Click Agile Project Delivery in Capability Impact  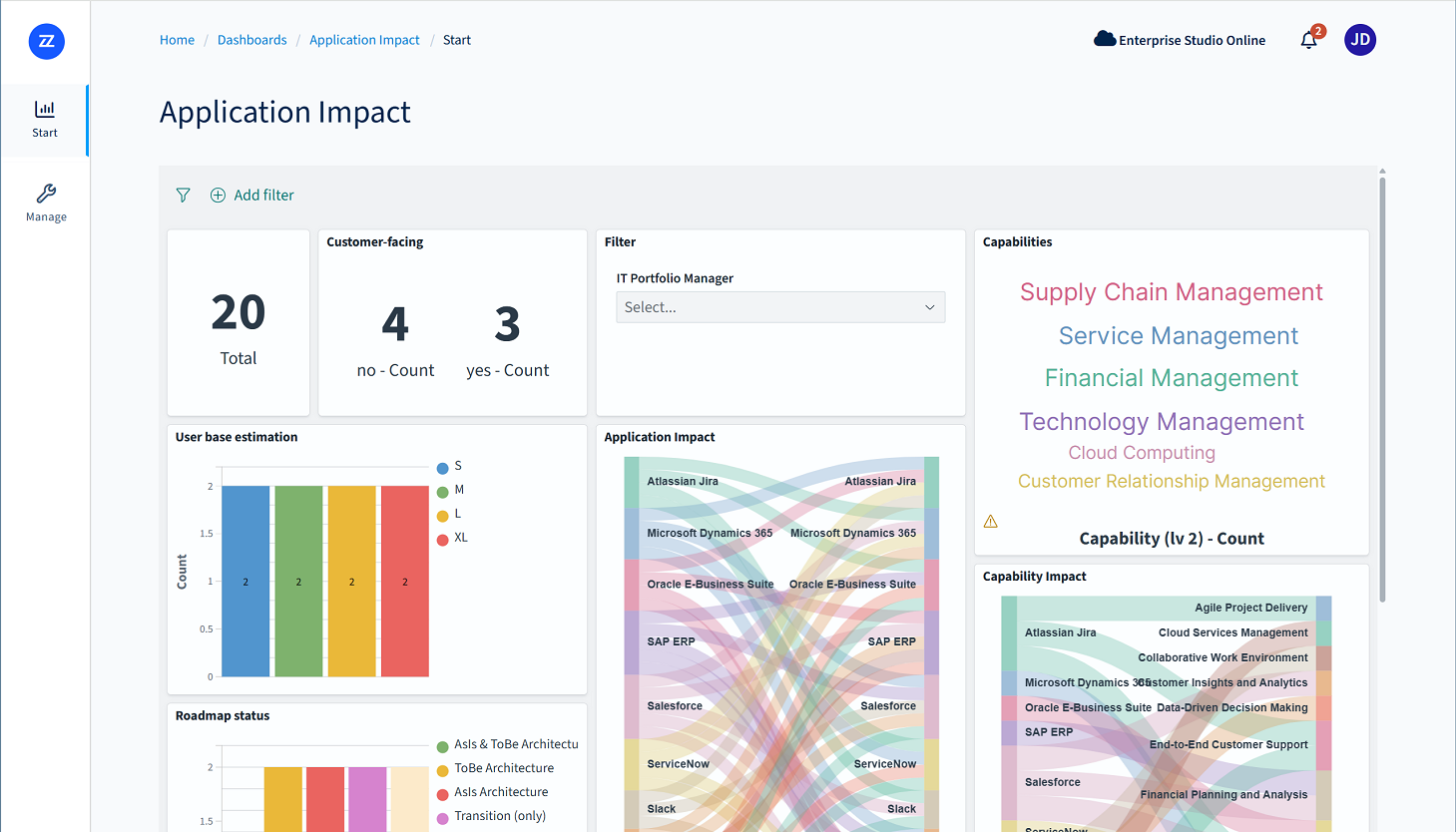(x=1251, y=608)
